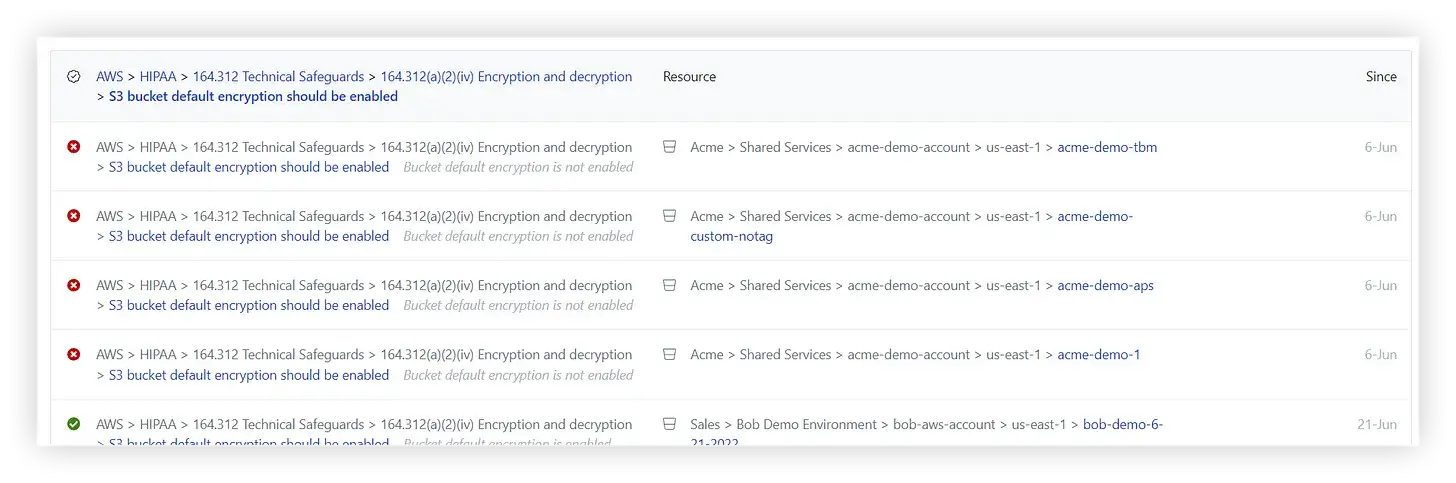Open 164.312(a)(2)(iv) Encryption and decryption in header
The height and width of the screenshot is (483, 1456).
tap(506, 77)
